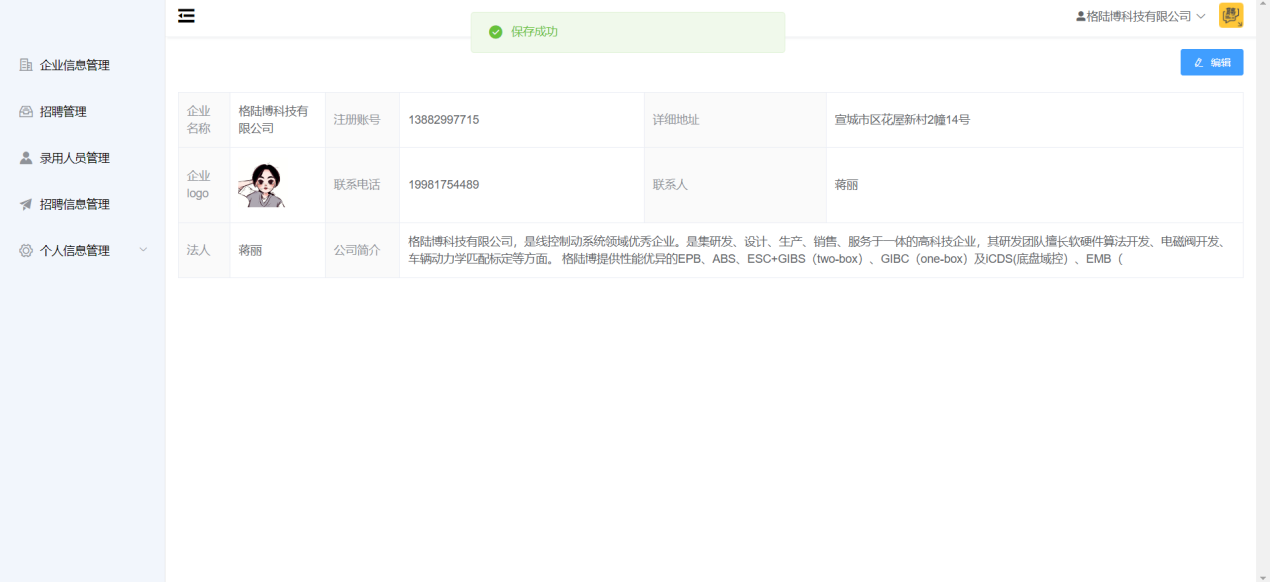The image size is (1270, 582).
Task: Click the 招聘管理 briefcase icon
Action: (x=26, y=111)
